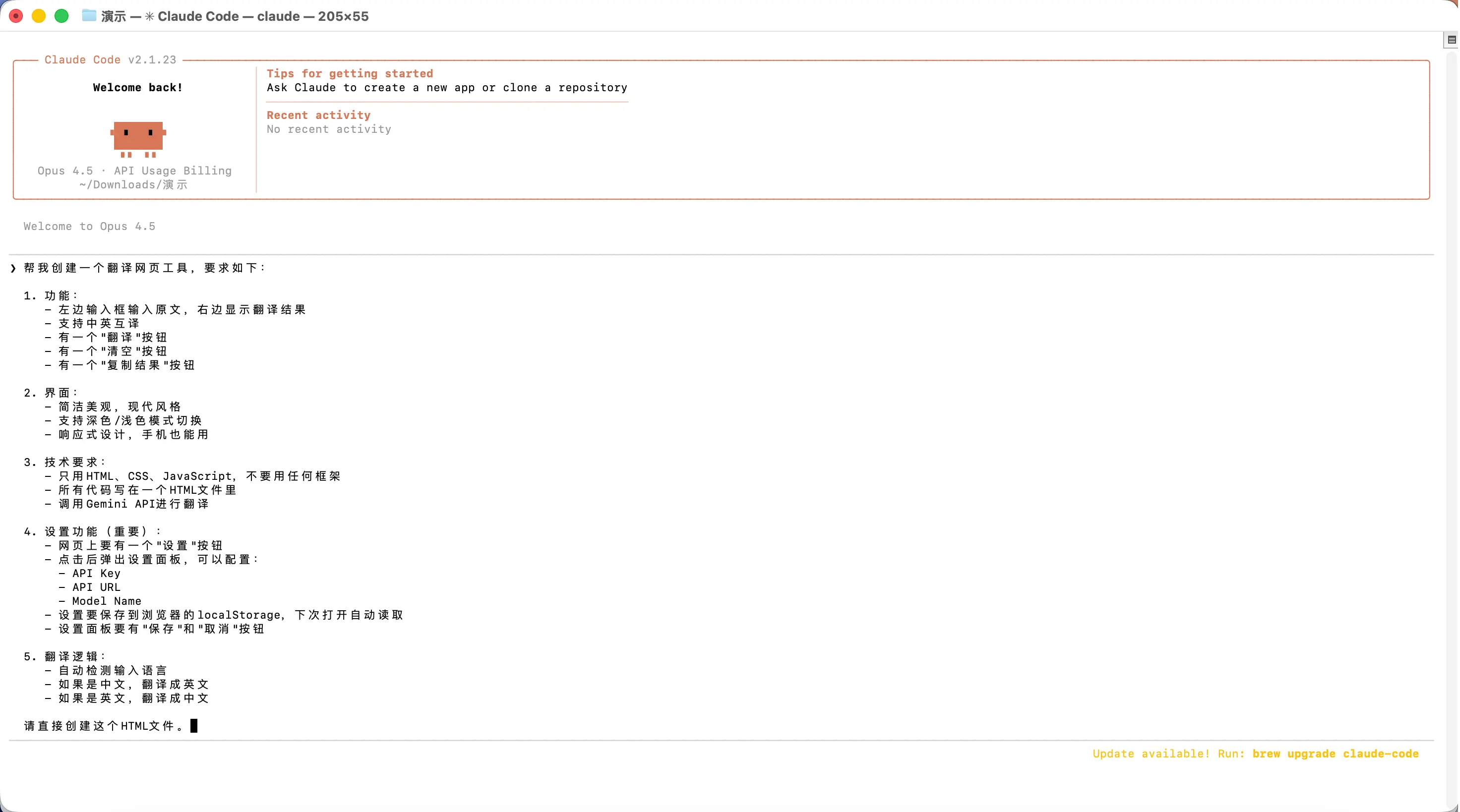This screenshot has width=1460, height=812.
Task: Click the '~/Downloads/演示' working directory path
Action: click(x=133, y=185)
